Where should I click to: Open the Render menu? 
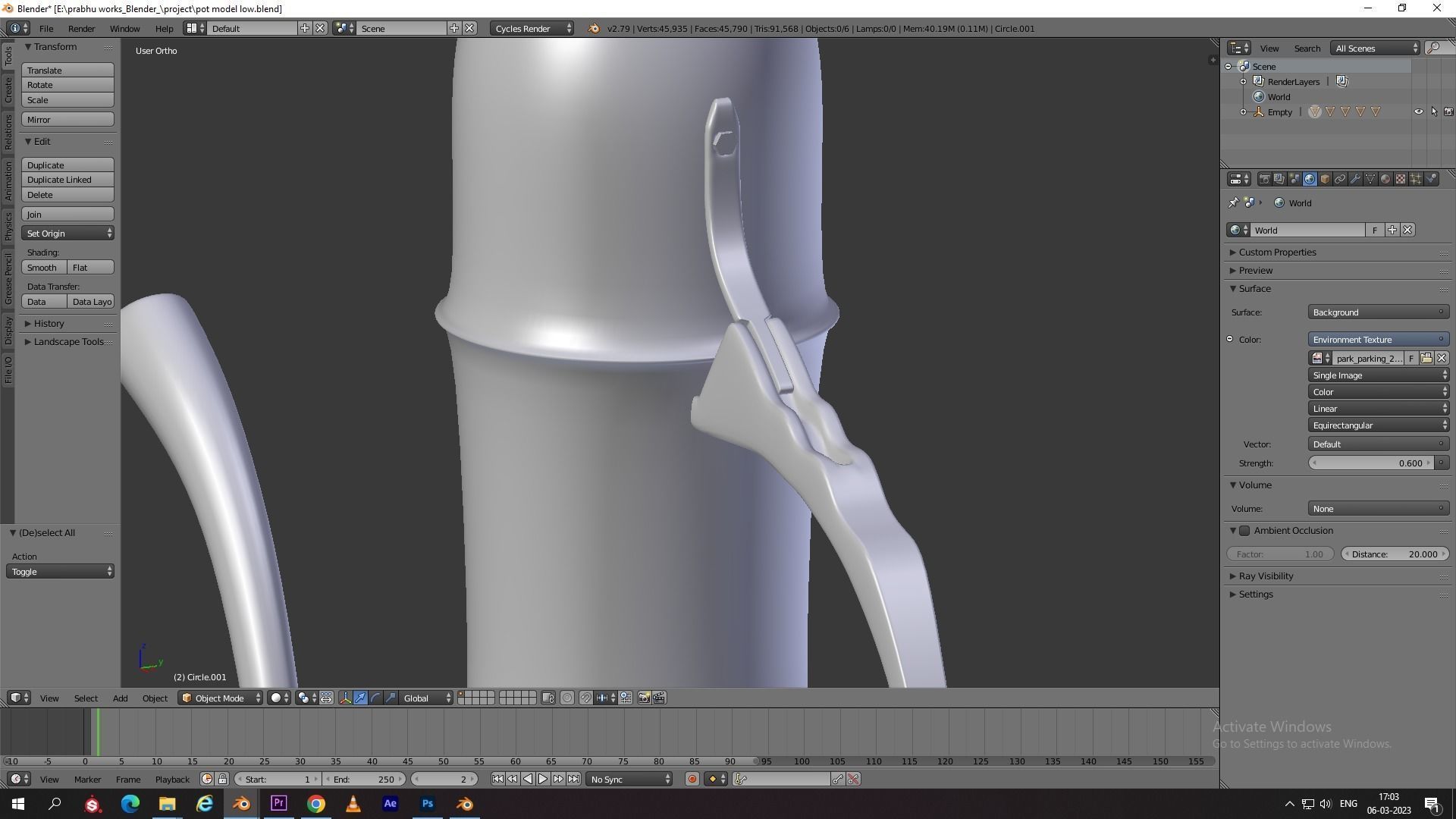click(81, 28)
